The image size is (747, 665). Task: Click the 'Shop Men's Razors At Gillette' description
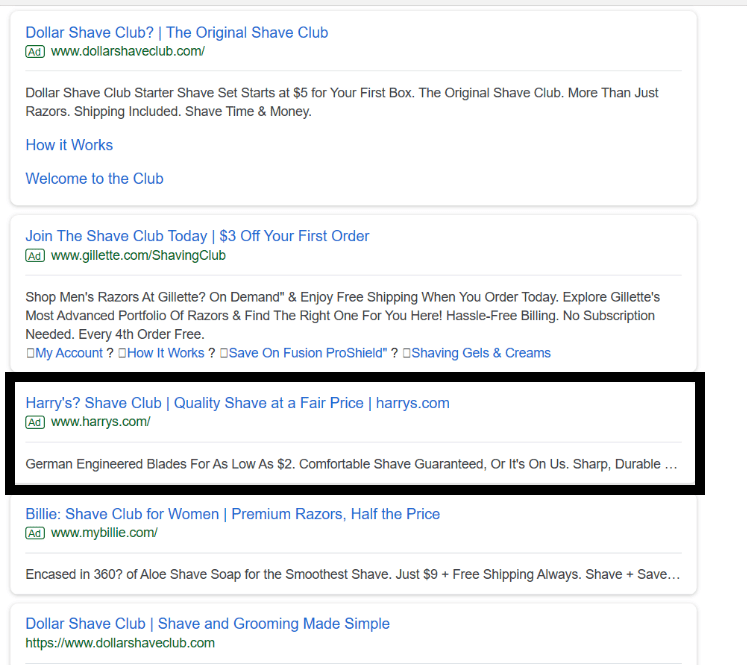tap(343, 315)
